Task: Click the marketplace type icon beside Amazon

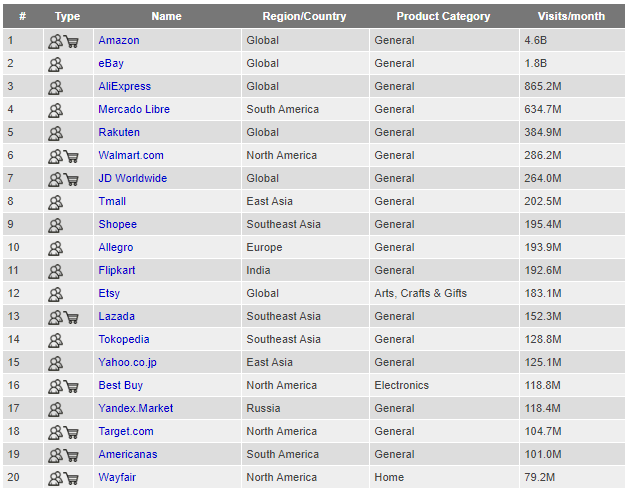Action: (55, 41)
